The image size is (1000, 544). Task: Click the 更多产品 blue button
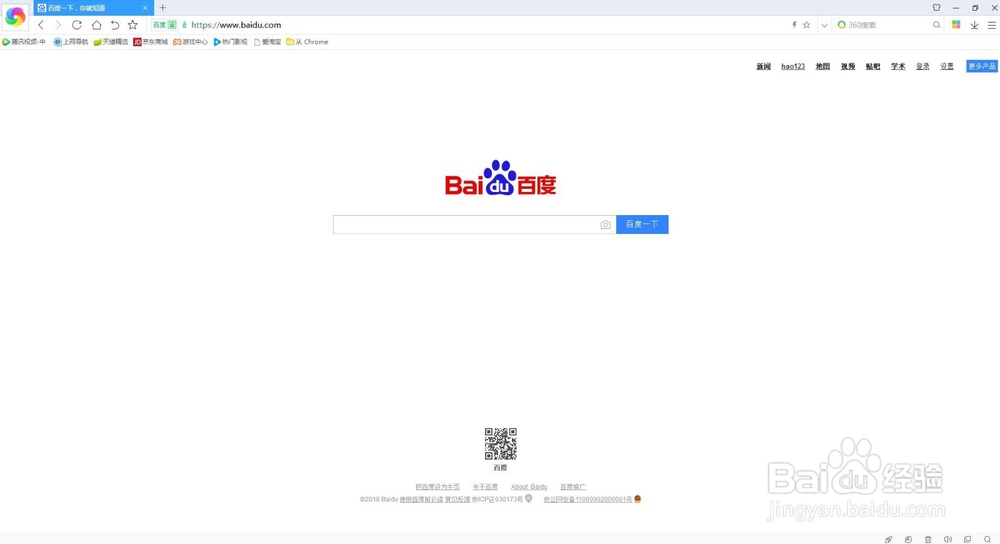[x=982, y=66]
